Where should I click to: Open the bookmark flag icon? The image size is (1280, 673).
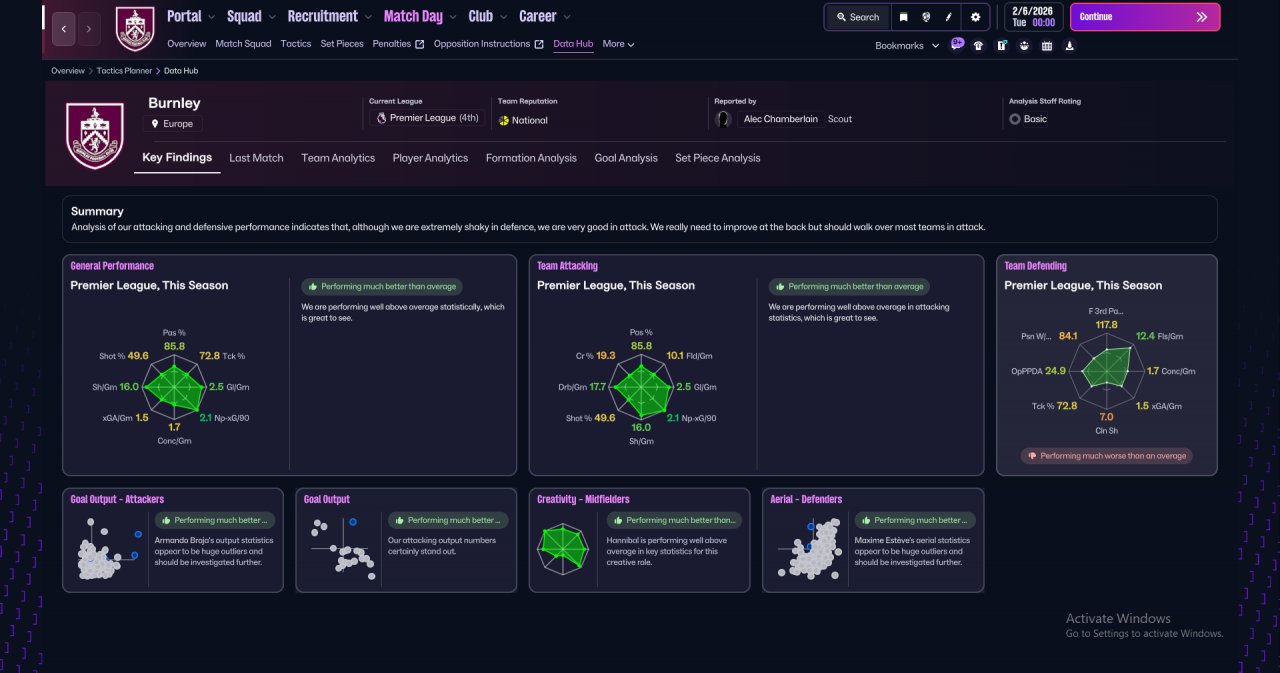click(903, 17)
